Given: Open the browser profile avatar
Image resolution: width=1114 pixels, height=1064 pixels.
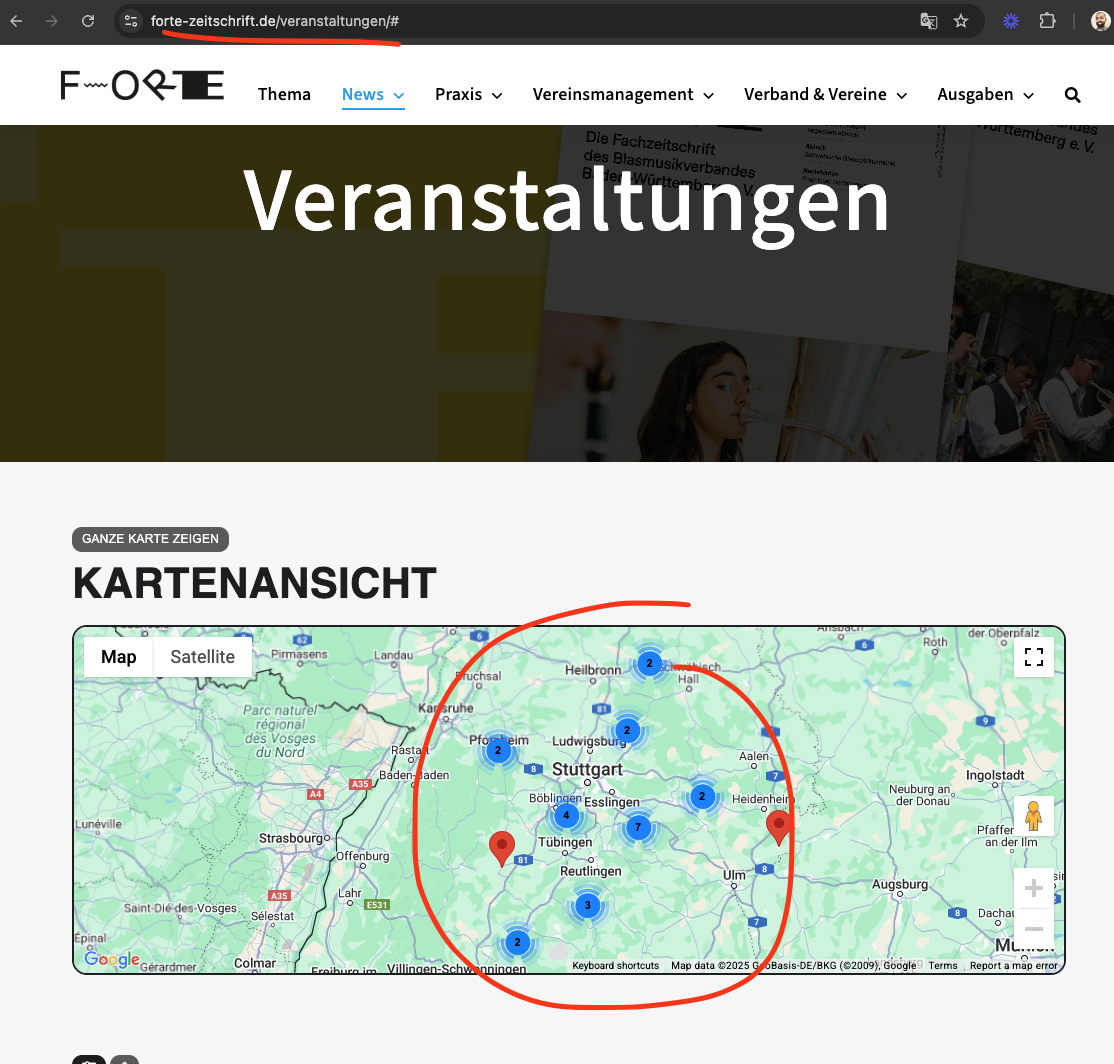Looking at the screenshot, I should [x=1101, y=21].
